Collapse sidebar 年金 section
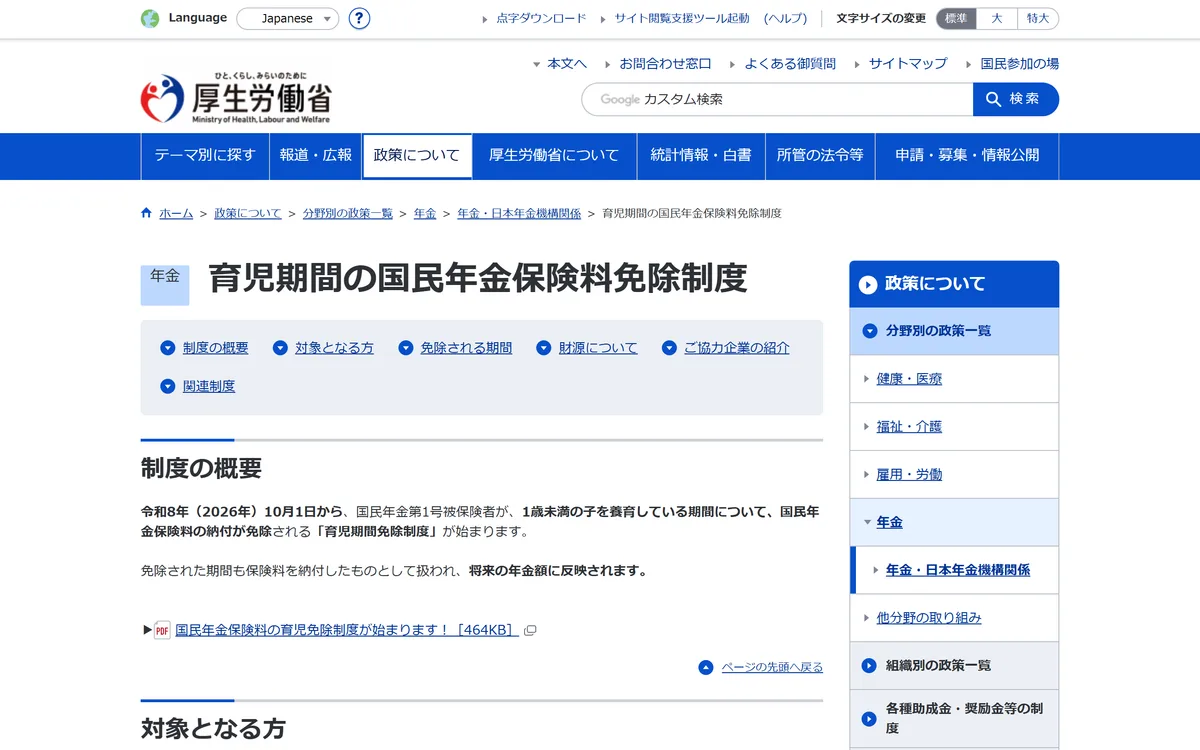Viewport: 1200px width, 750px height. click(x=954, y=522)
